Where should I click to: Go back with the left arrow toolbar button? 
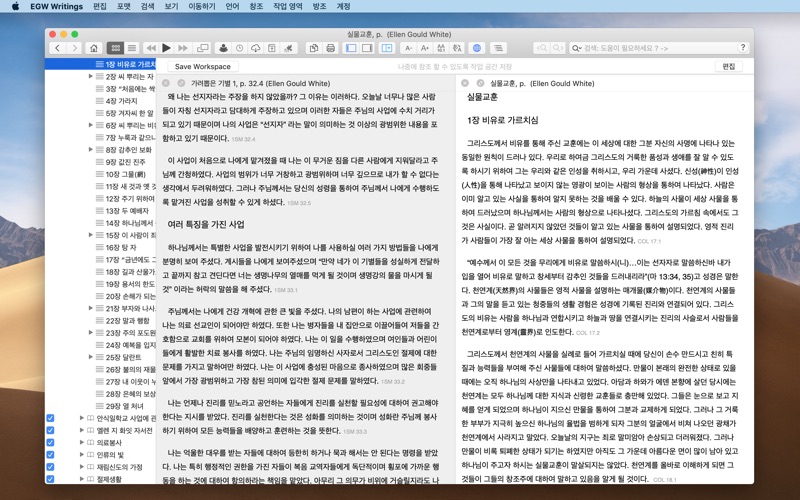pos(58,48)
